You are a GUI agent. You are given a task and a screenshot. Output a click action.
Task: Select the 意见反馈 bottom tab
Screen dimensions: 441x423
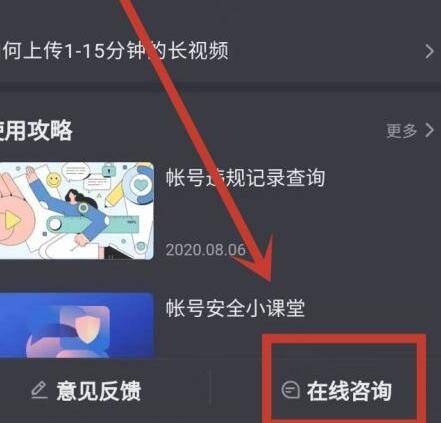click(86, 391)
